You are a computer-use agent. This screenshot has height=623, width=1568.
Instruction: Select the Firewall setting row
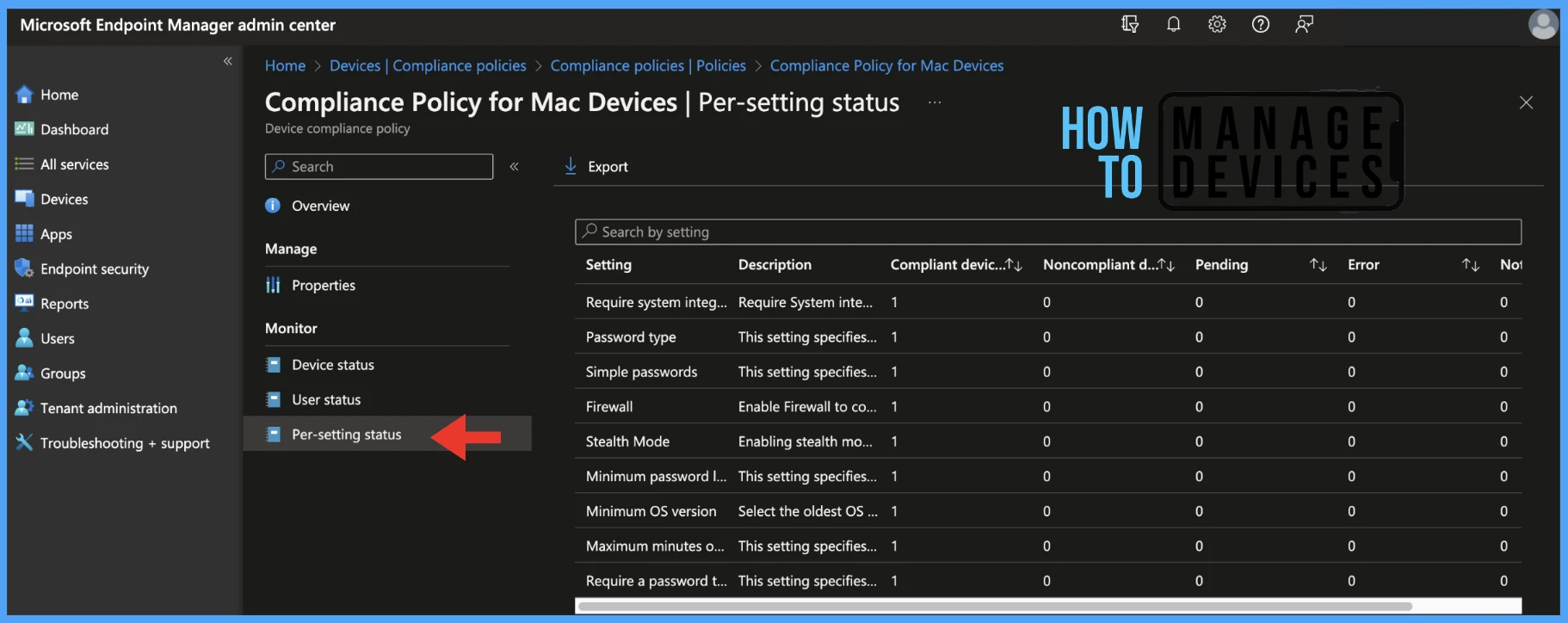(x=1048, y=406)
